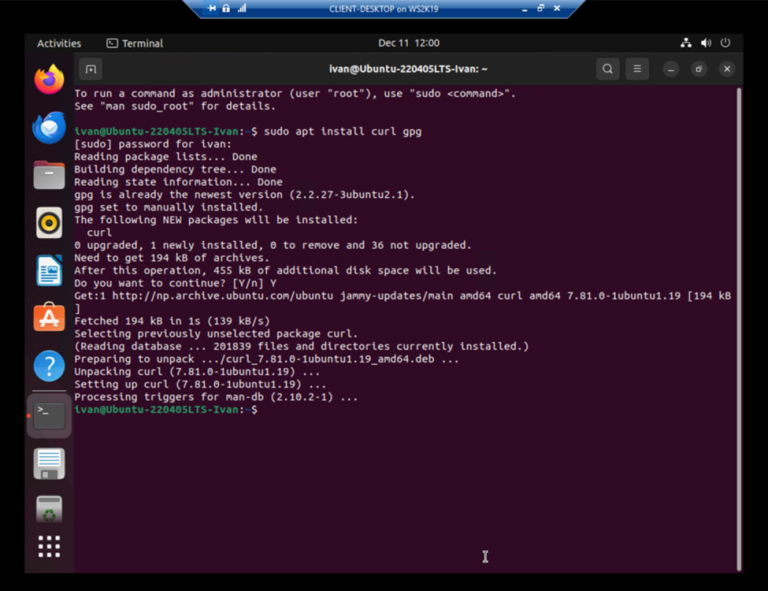Open Rhythmbox music player

[49, 222]
